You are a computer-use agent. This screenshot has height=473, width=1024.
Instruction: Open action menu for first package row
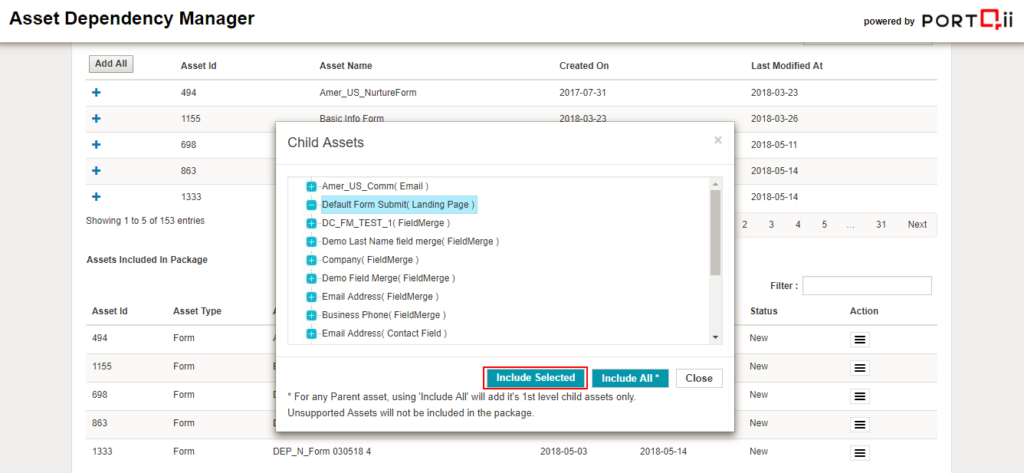(x=860, y=340)
